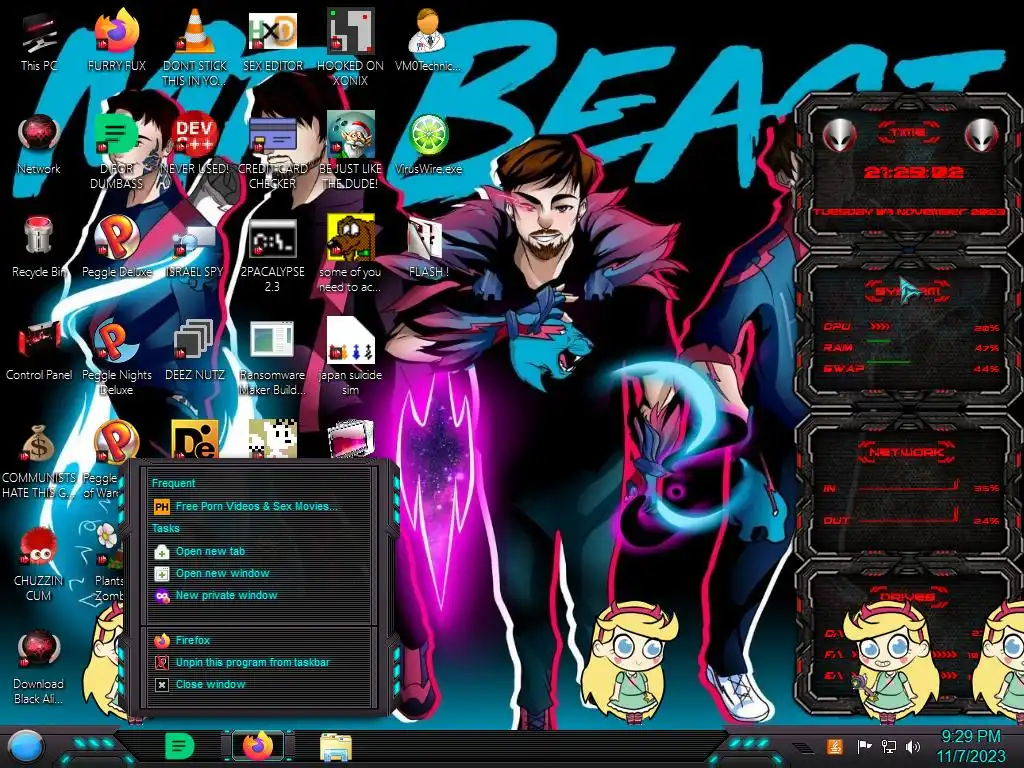Open the 2PACALYPSE 2.3 console icon
Viewport: 1024px width, 768px height.
(272, 254)
